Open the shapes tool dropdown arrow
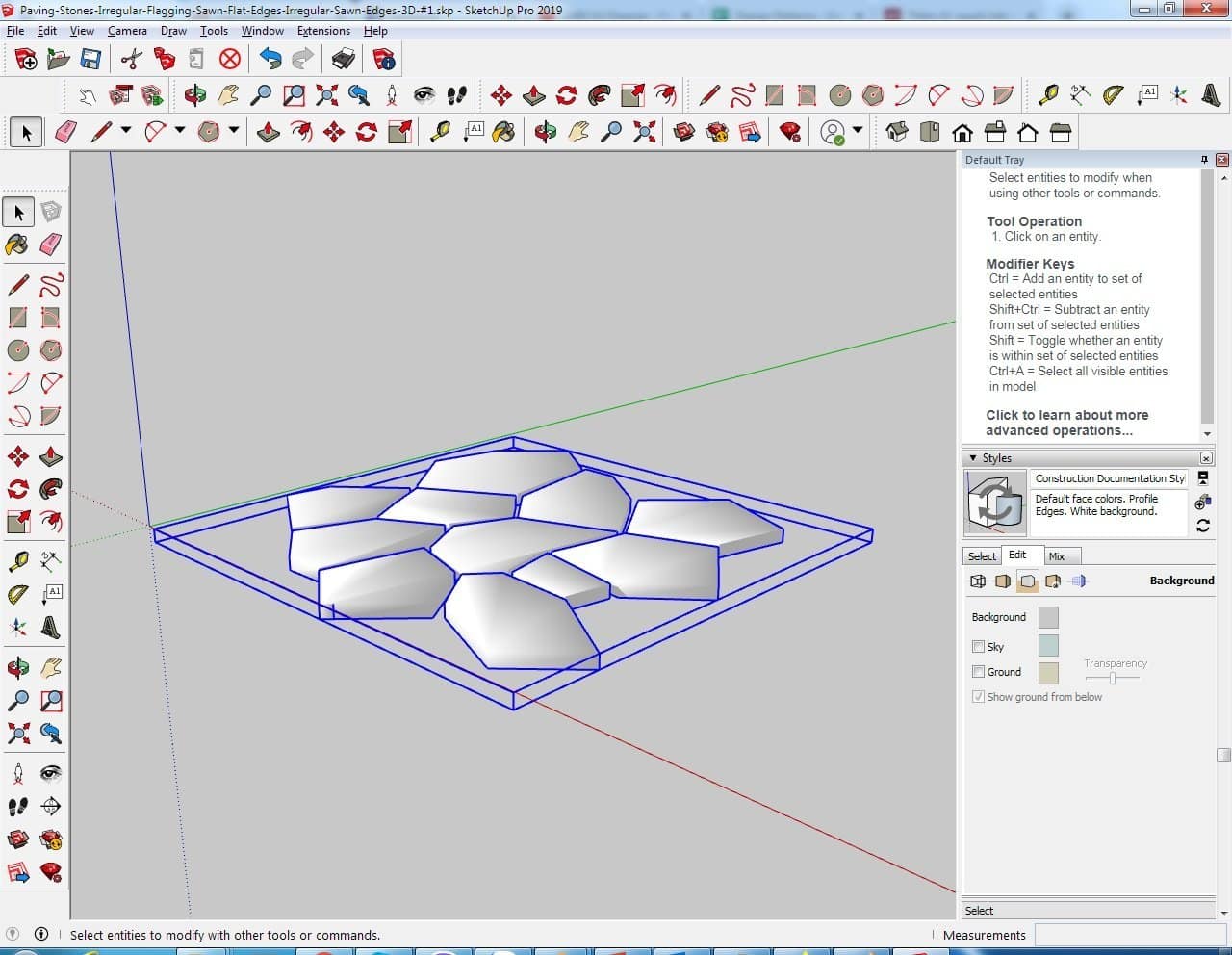 (x=234, y=131)
